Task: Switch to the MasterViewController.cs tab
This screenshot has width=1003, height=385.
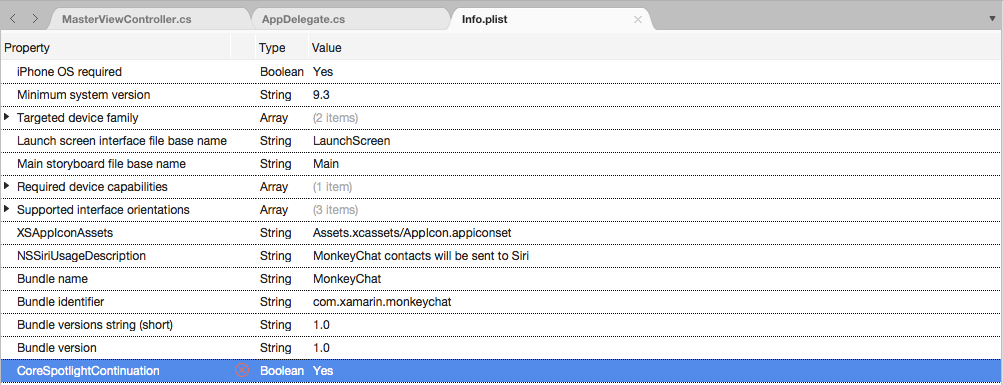Action: click(127, 19)
